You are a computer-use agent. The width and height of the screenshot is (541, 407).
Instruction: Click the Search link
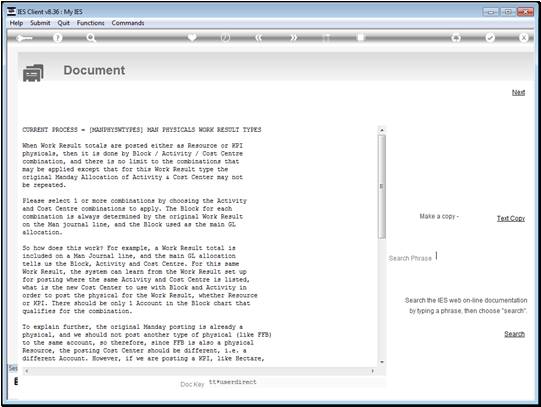(514, 334)
